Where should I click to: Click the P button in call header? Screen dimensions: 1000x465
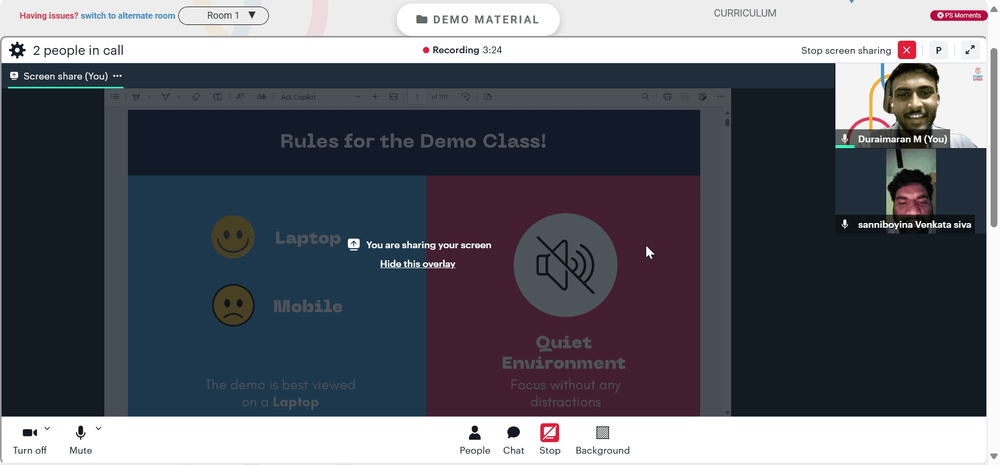coord(938,50)
